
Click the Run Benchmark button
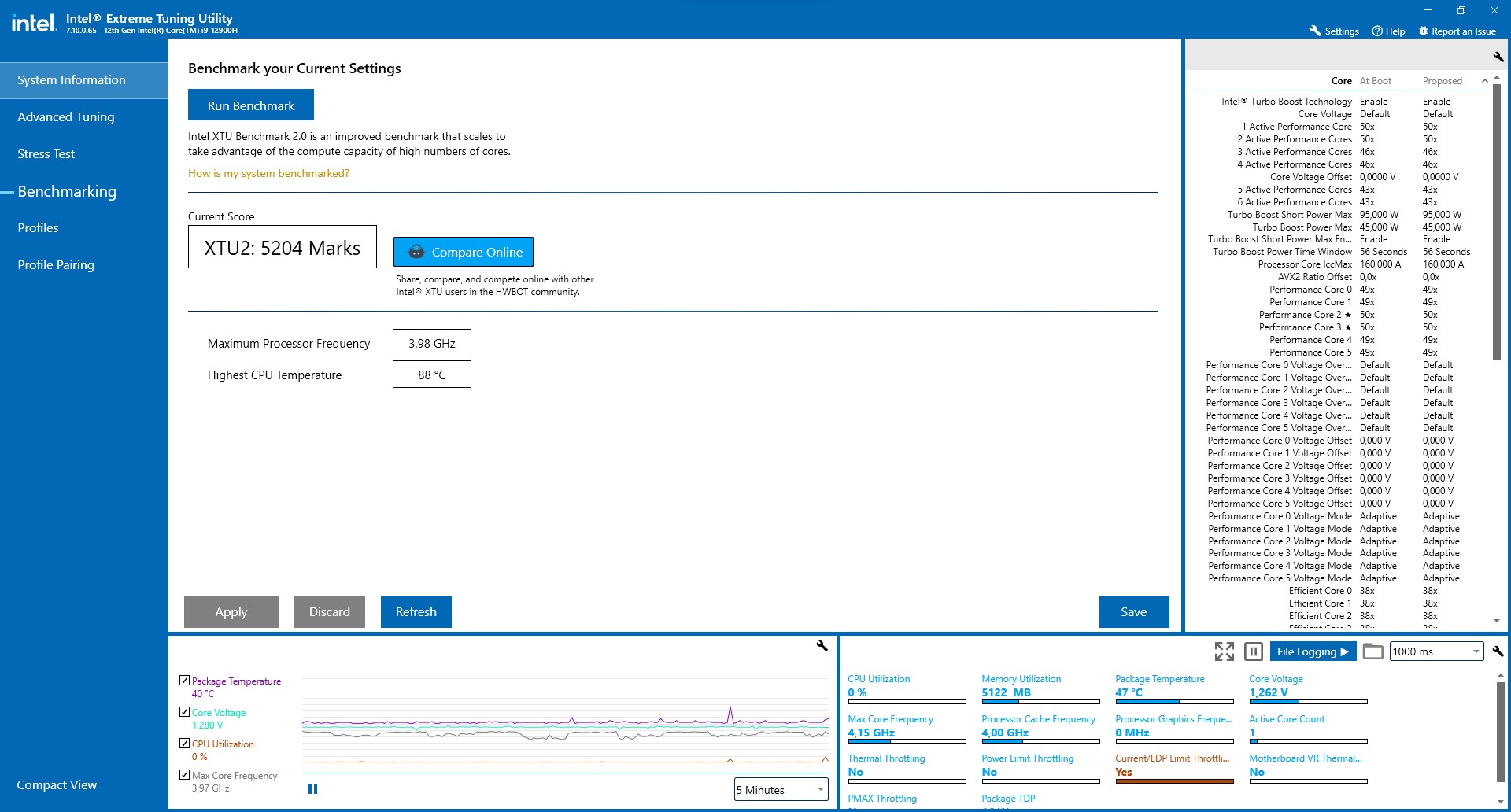click(x=251, y=105)
